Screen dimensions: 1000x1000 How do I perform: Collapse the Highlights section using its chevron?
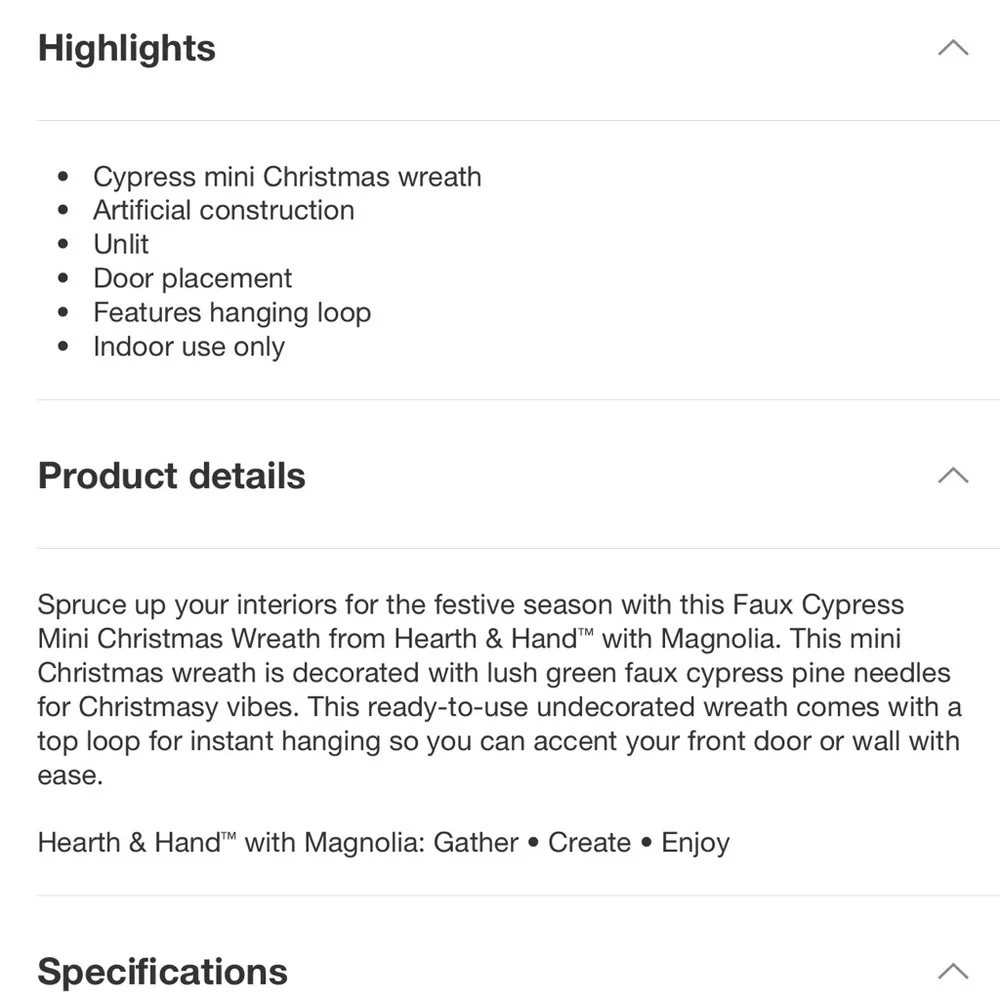pos(953,48)
